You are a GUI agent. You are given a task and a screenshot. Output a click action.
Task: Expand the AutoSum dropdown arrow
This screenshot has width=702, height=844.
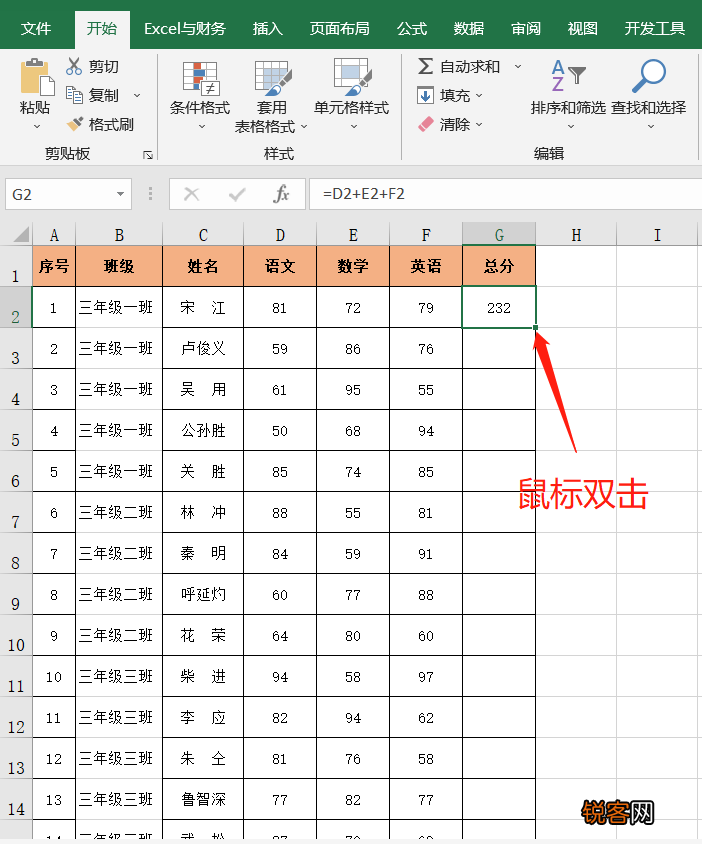[x=518, y=66]
